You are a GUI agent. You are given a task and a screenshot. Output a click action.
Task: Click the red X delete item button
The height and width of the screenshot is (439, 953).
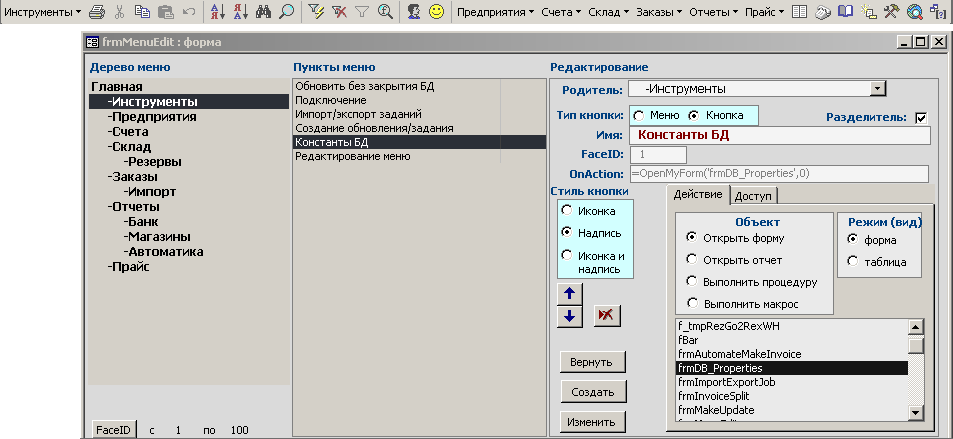(607, 315)
